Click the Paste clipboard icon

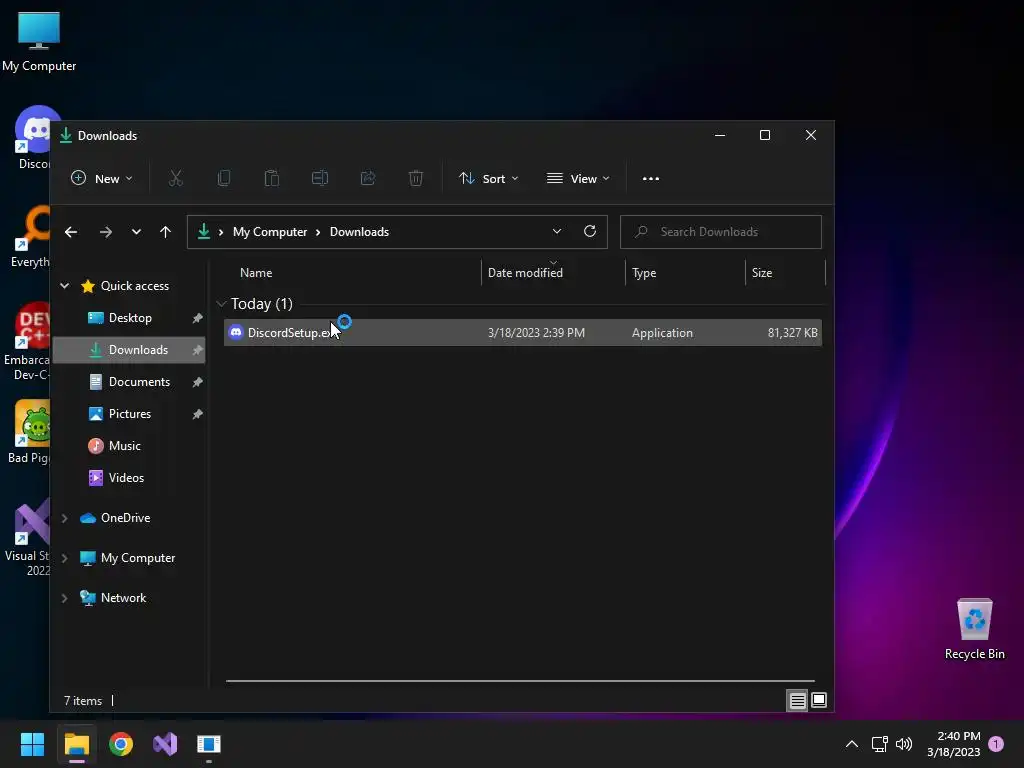pyautogui.click(x=272, y=178)
